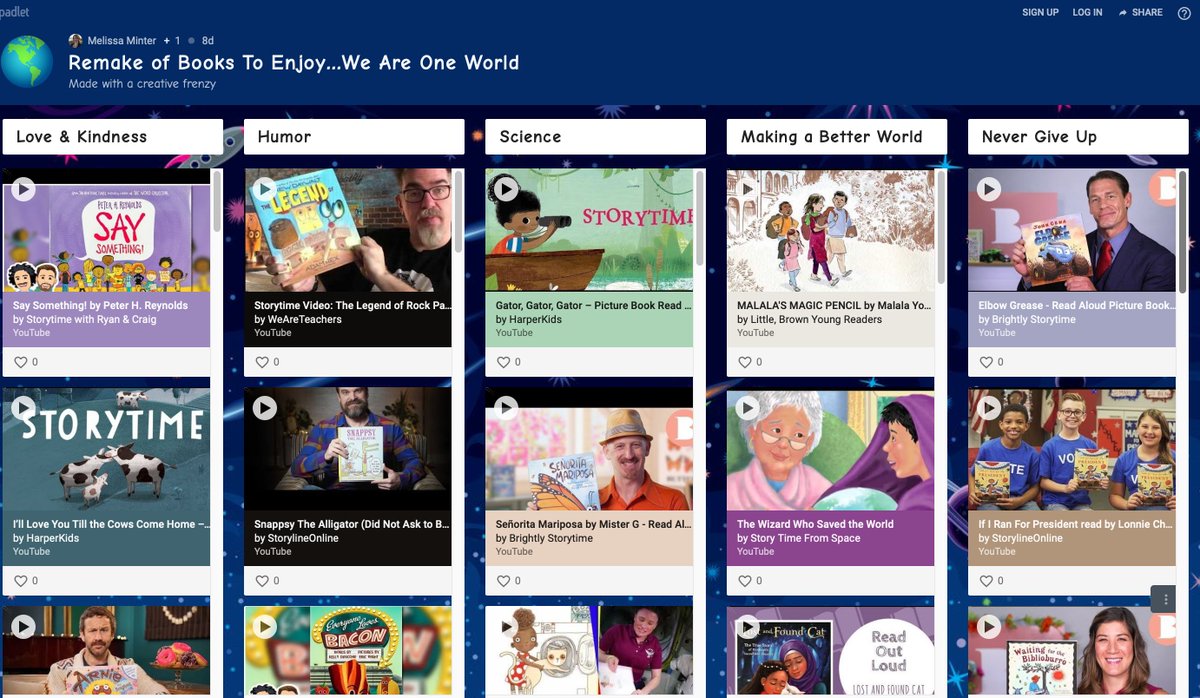
Task: Open Melissa Minter author name link
Action: [121, 40]
